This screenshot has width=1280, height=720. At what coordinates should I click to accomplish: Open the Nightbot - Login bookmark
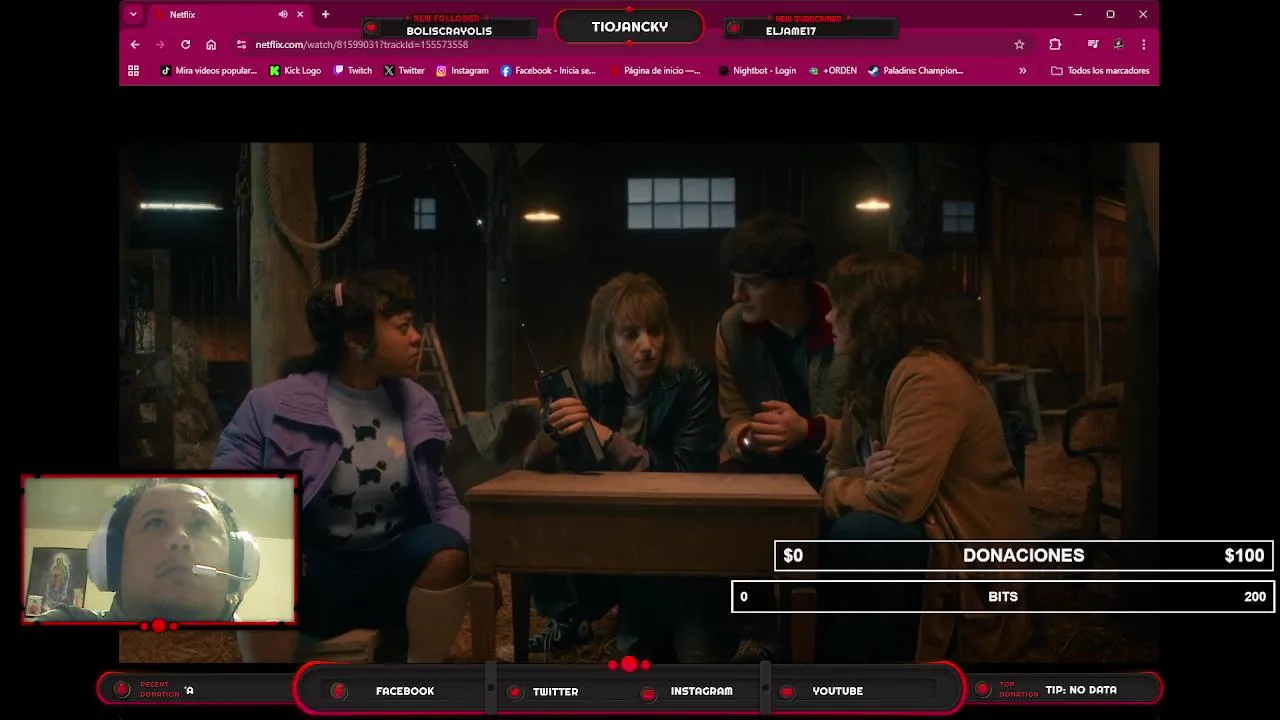757,71
